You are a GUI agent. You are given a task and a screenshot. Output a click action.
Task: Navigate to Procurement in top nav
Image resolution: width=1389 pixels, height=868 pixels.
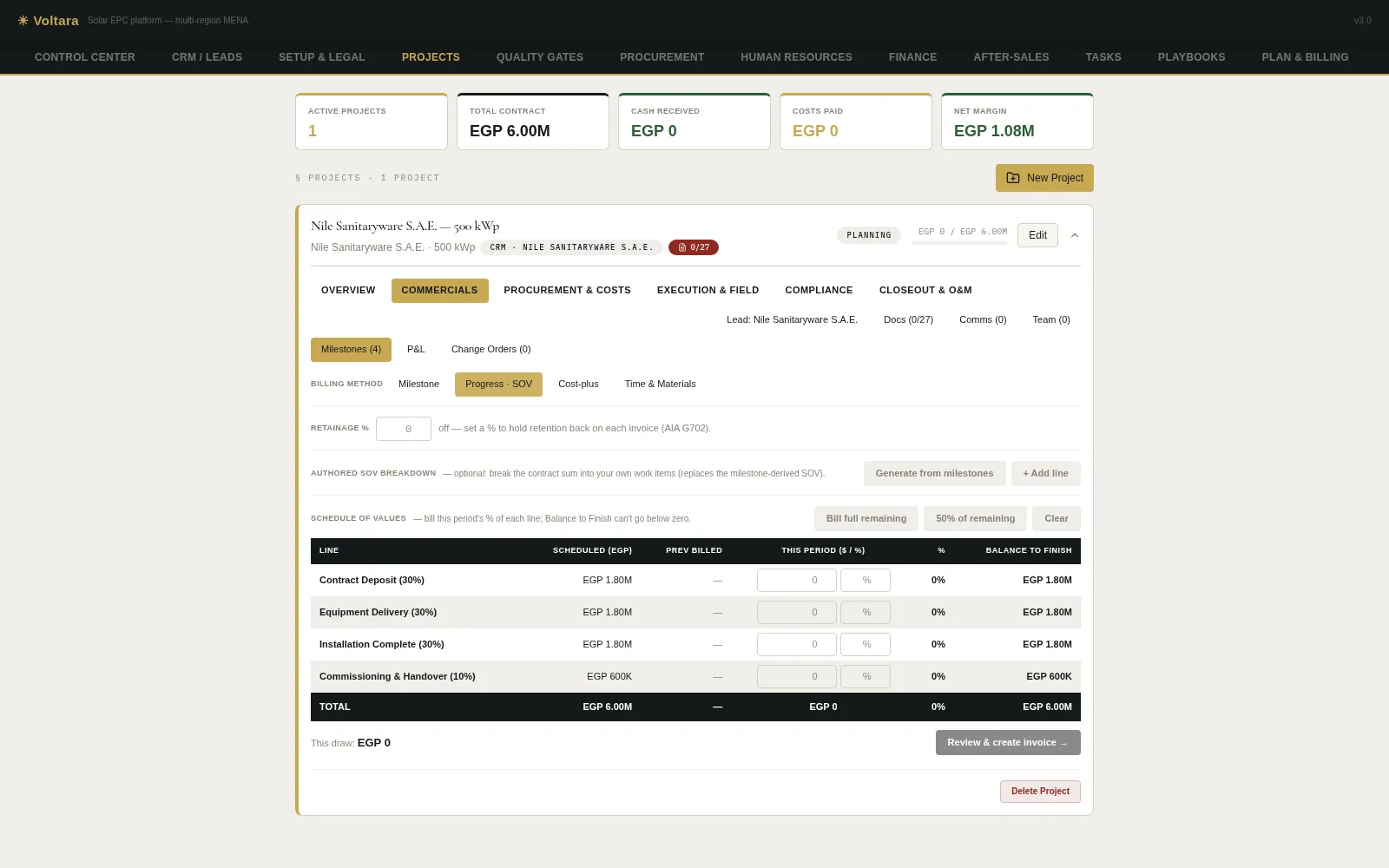[662, 57]
